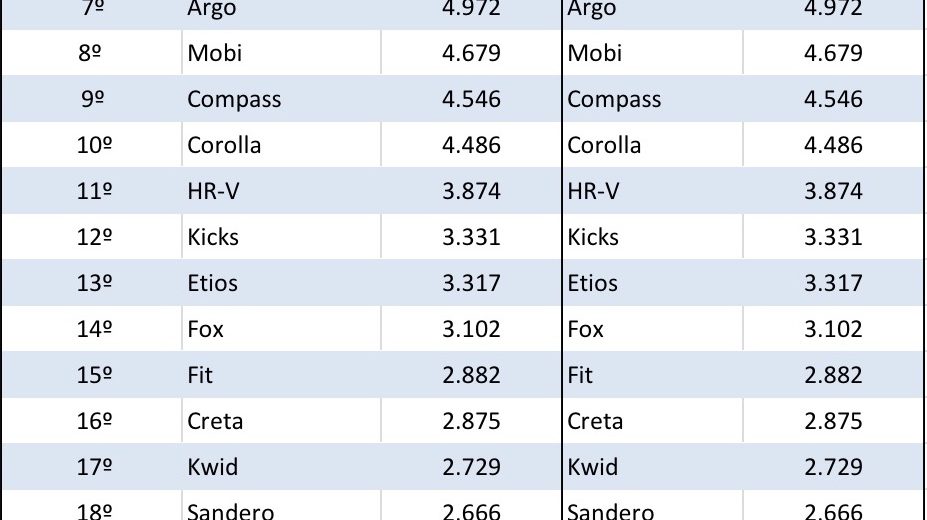Click Kicks in the left model column

click(x=213, y=237)
